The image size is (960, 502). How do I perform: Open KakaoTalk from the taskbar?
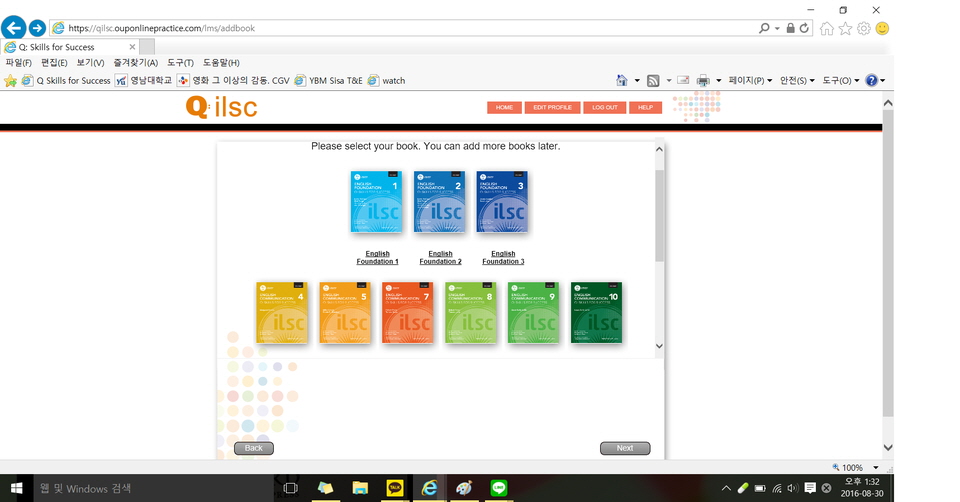coord(395,488)
